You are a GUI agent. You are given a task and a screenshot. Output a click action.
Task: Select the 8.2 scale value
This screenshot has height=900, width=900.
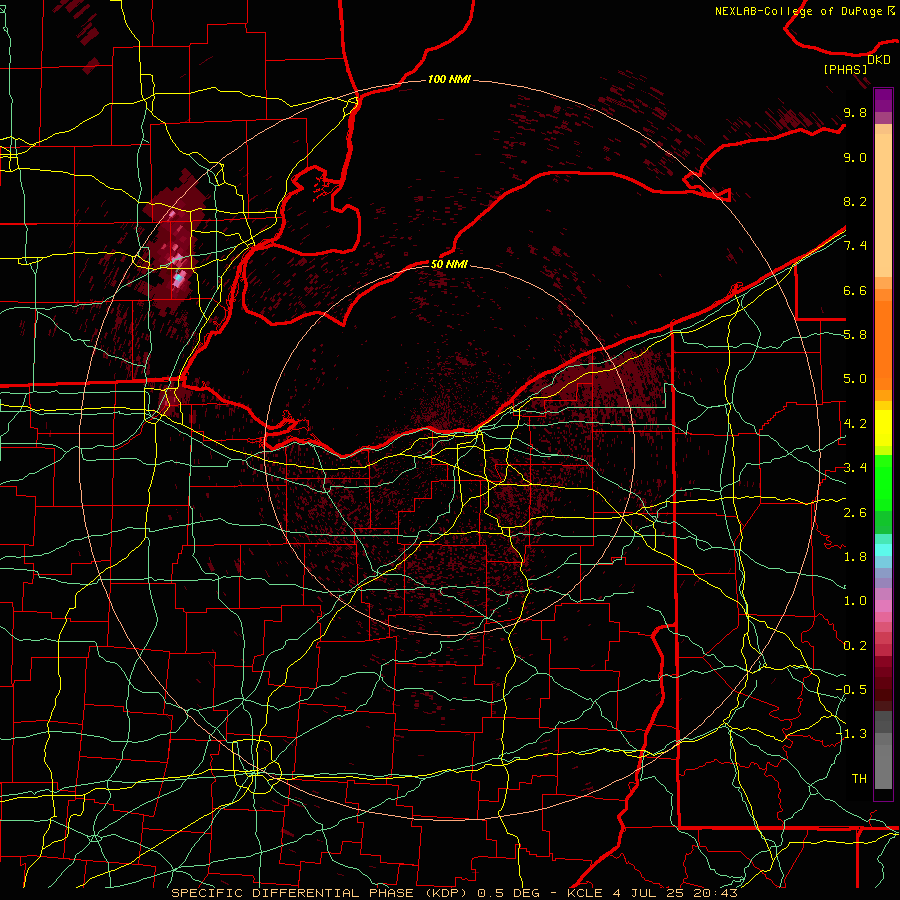click(x=855, y=201)
